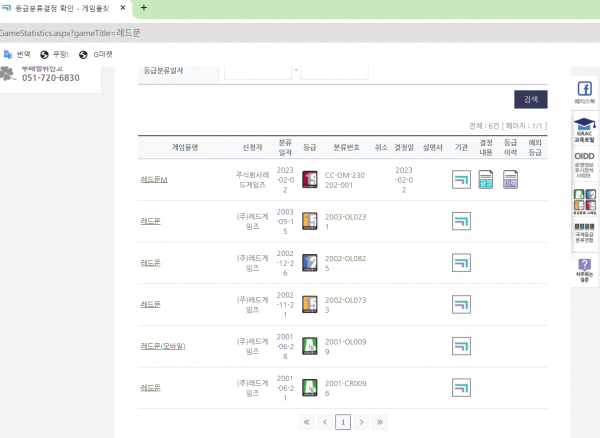600x438 pixels.
Task: Open a new browser tab
Action: point(144,8)
